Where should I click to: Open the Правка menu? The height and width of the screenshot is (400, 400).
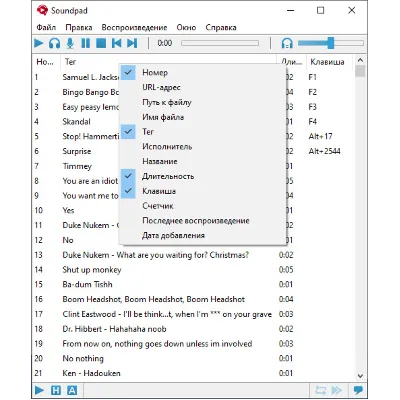(79, 27)
